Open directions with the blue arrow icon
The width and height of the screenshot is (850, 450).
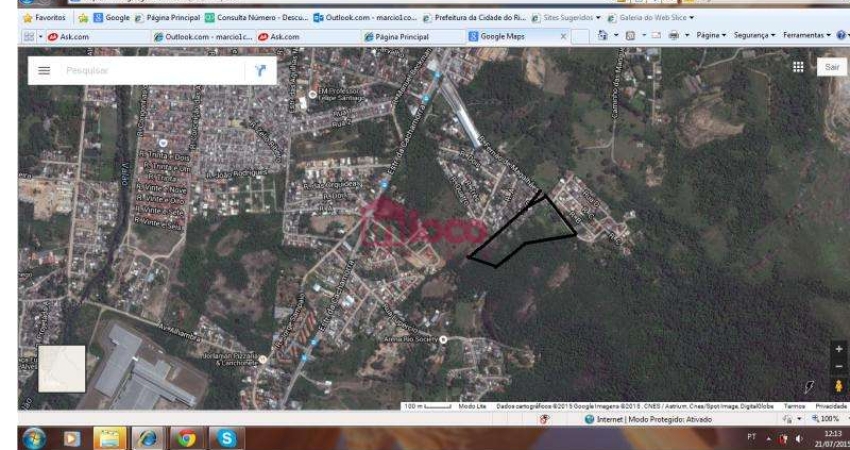261,70
